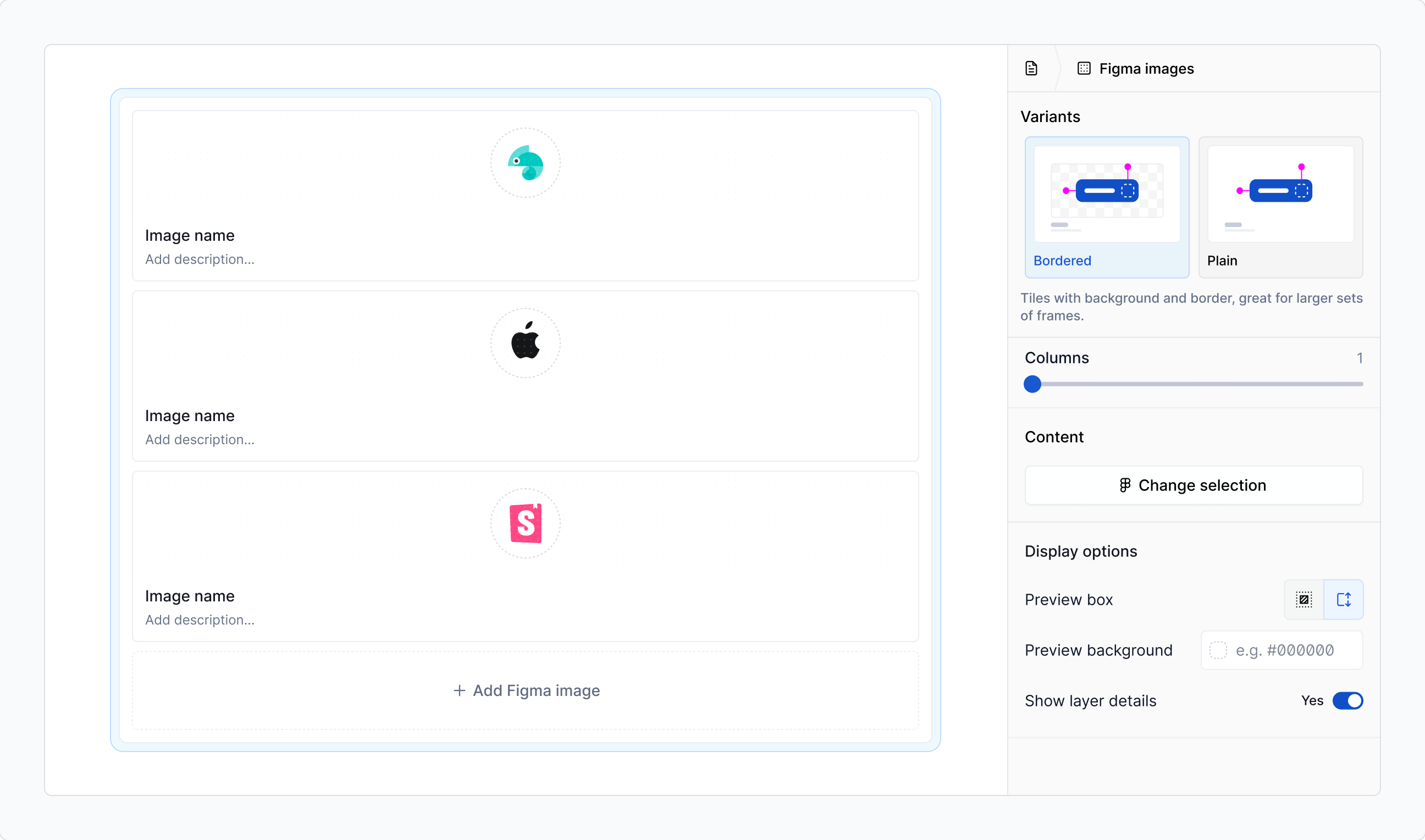Disable the Show layer details toggle
This screenshot has height=840, width=1425.
(1349, 700)
